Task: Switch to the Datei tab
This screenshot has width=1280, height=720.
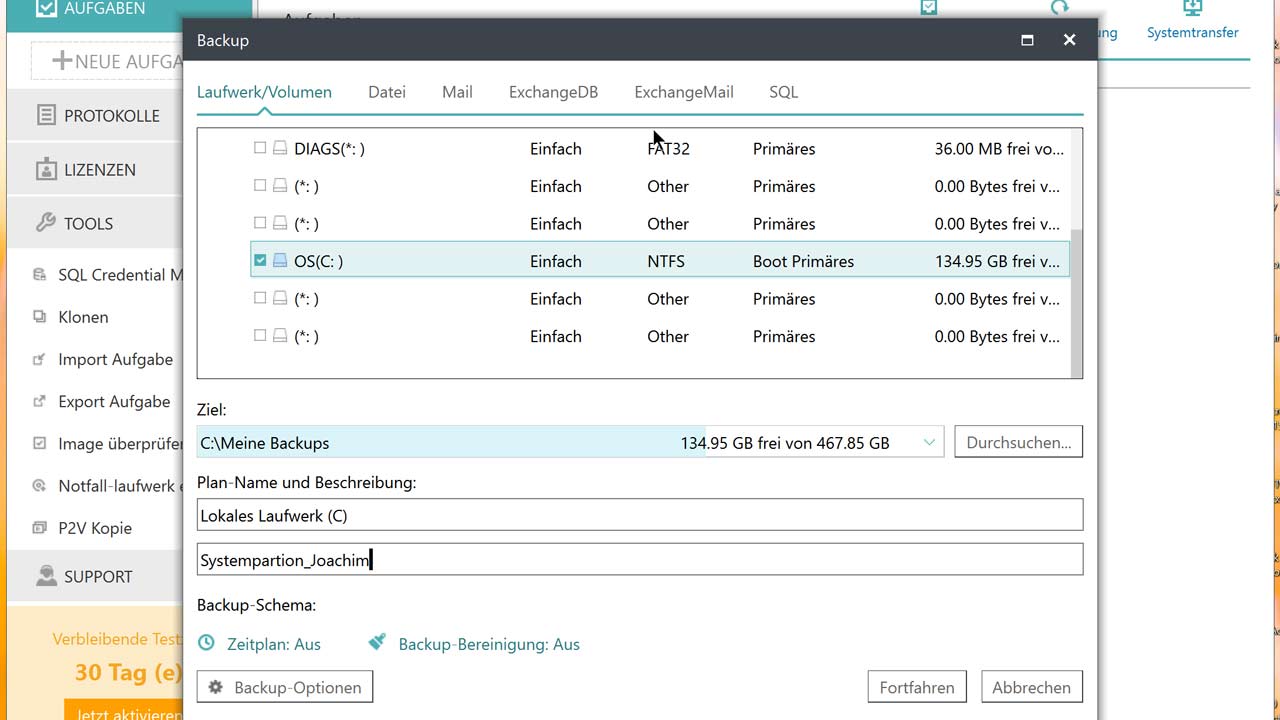Action: (x=386, y=92)
